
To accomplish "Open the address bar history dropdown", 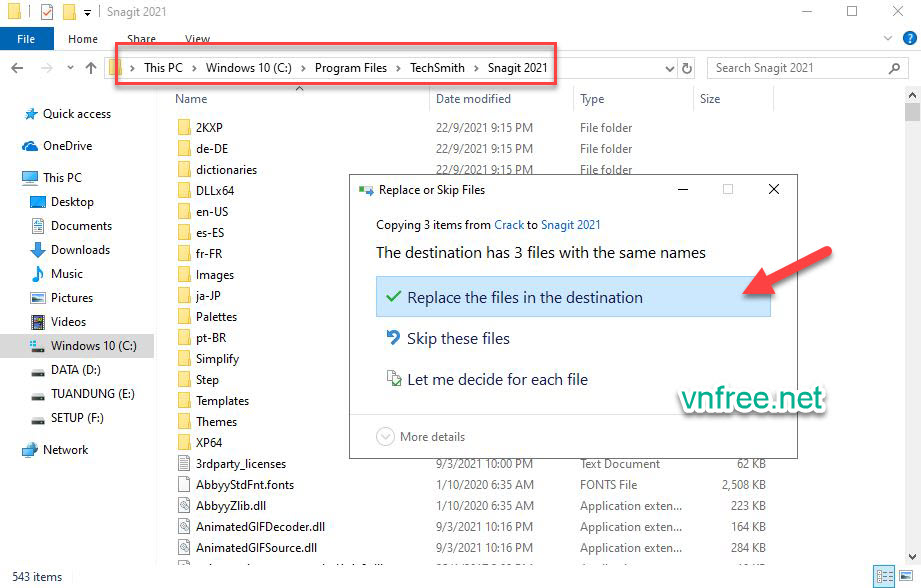I will 668,67.
